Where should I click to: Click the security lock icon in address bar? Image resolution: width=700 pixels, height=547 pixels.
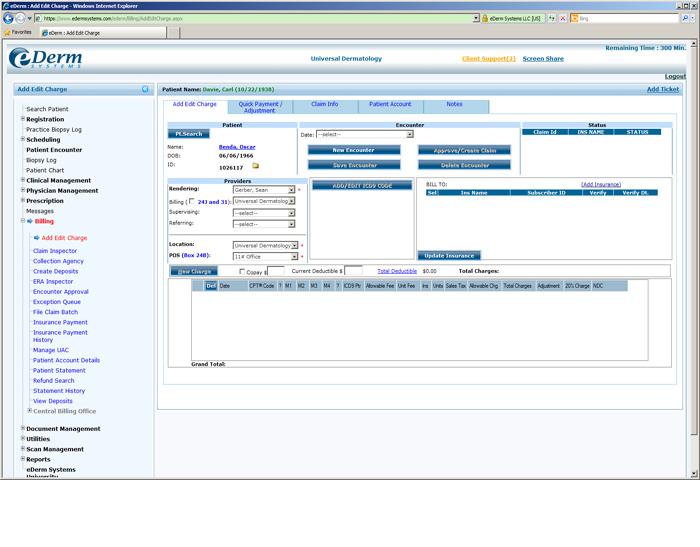tap(485, 18)
